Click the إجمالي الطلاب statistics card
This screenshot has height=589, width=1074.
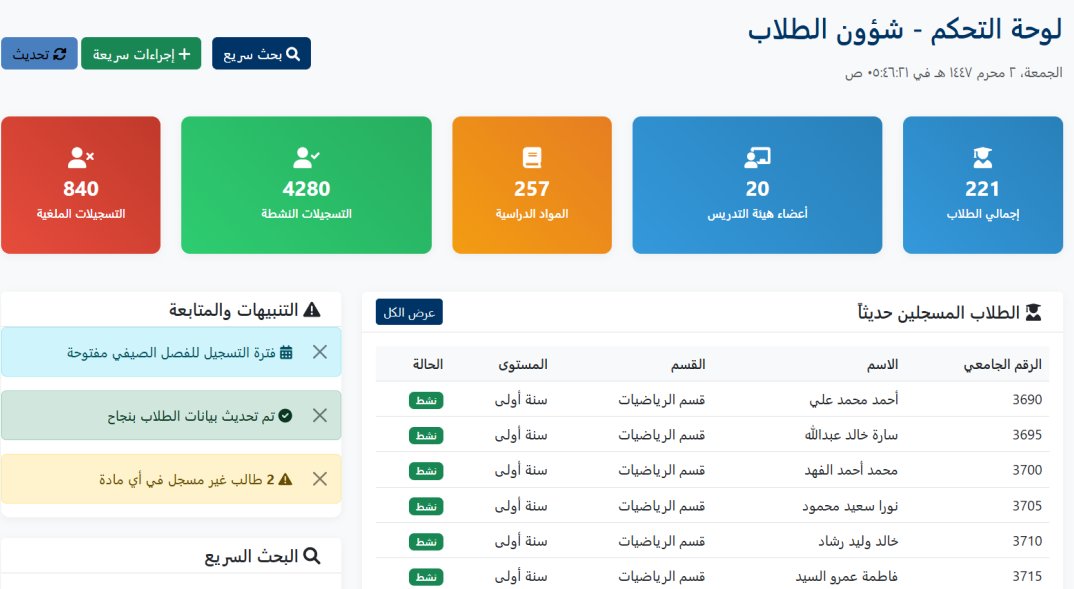[983, 185]
